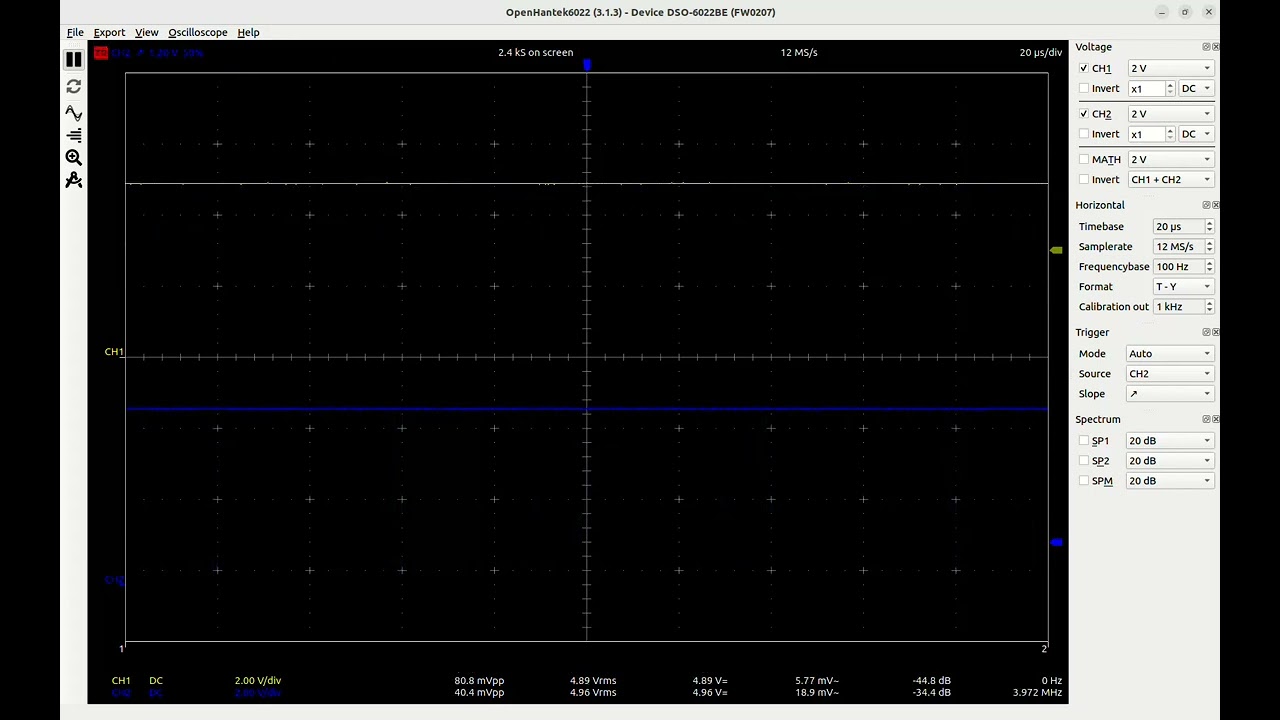Click the blue trigger level marker on right edge
1280x720 pixels.
pos(1056,542)
